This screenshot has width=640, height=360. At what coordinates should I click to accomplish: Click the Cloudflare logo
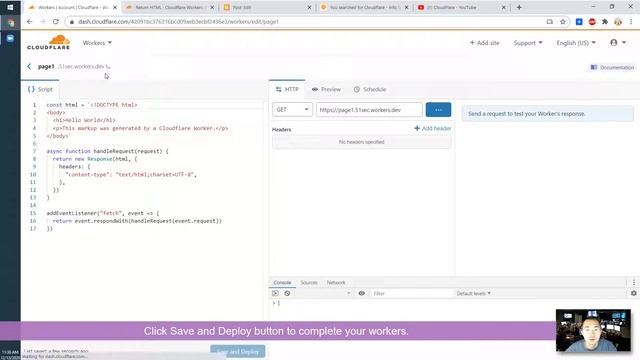point(49,42)
